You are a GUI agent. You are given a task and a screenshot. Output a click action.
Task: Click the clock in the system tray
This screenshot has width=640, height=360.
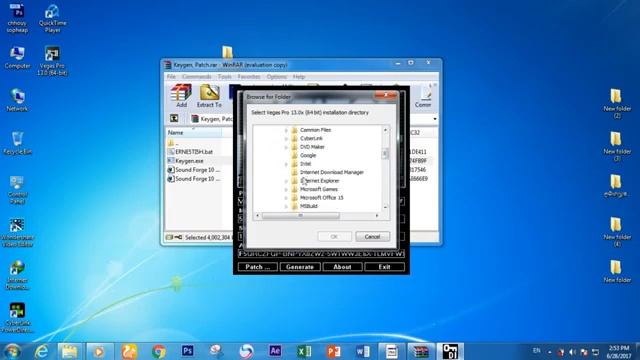click(x=619, y=352)
